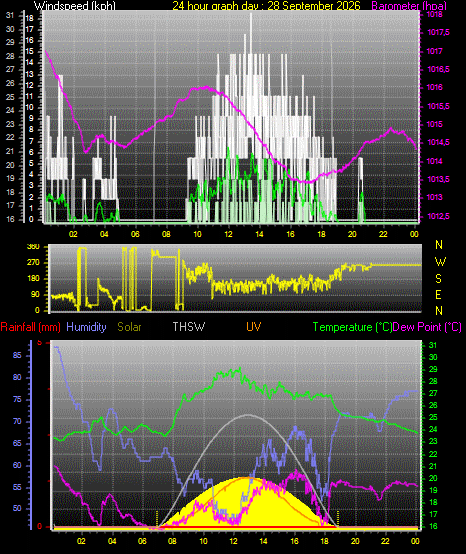Click the green "Temperature (°C)" legend label
Screen dimensions: 466x554
352,327
